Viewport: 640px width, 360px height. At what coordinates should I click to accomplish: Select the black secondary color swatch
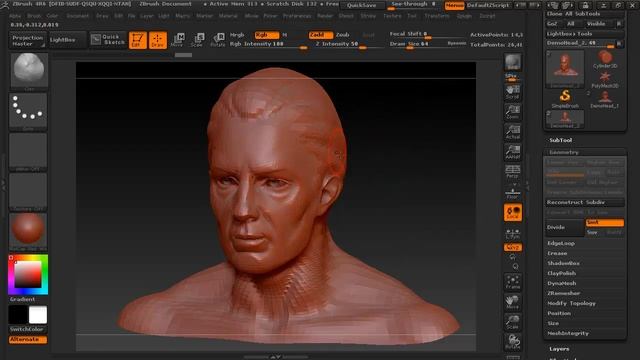coord(18,315)
